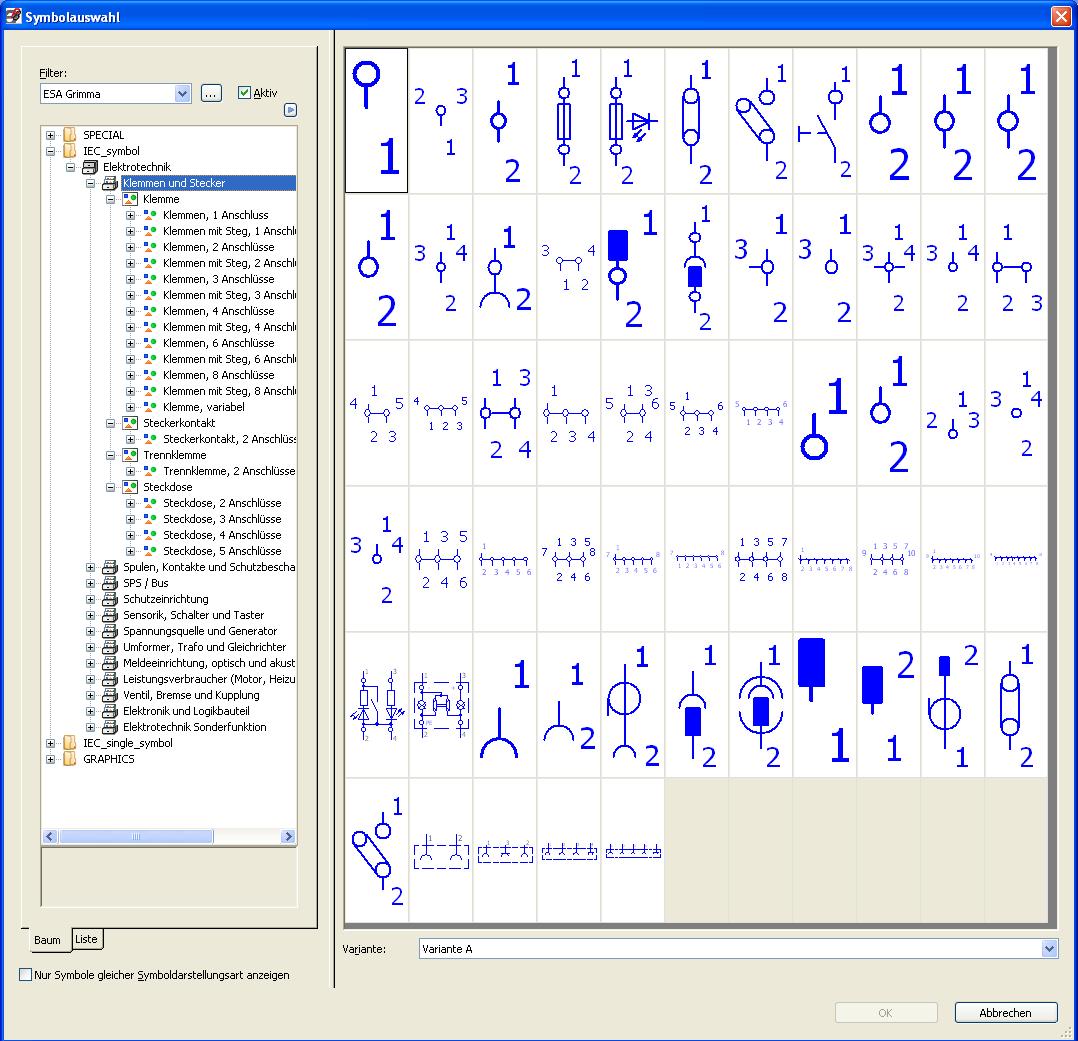Viewport: 1078px width, 1041px height.
Task: Click the small arrow icon below Aktiv
Action: (290, 111)
